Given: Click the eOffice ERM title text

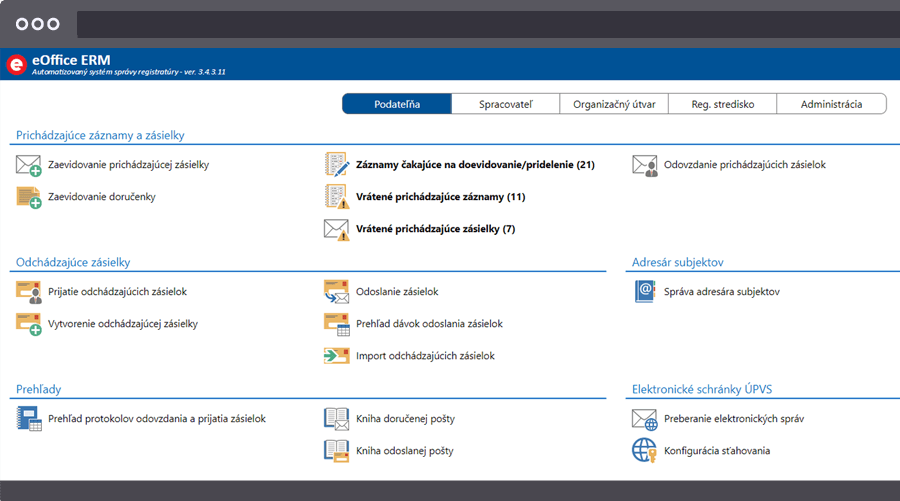Looking at the screenshot, I should coord(71,60).
